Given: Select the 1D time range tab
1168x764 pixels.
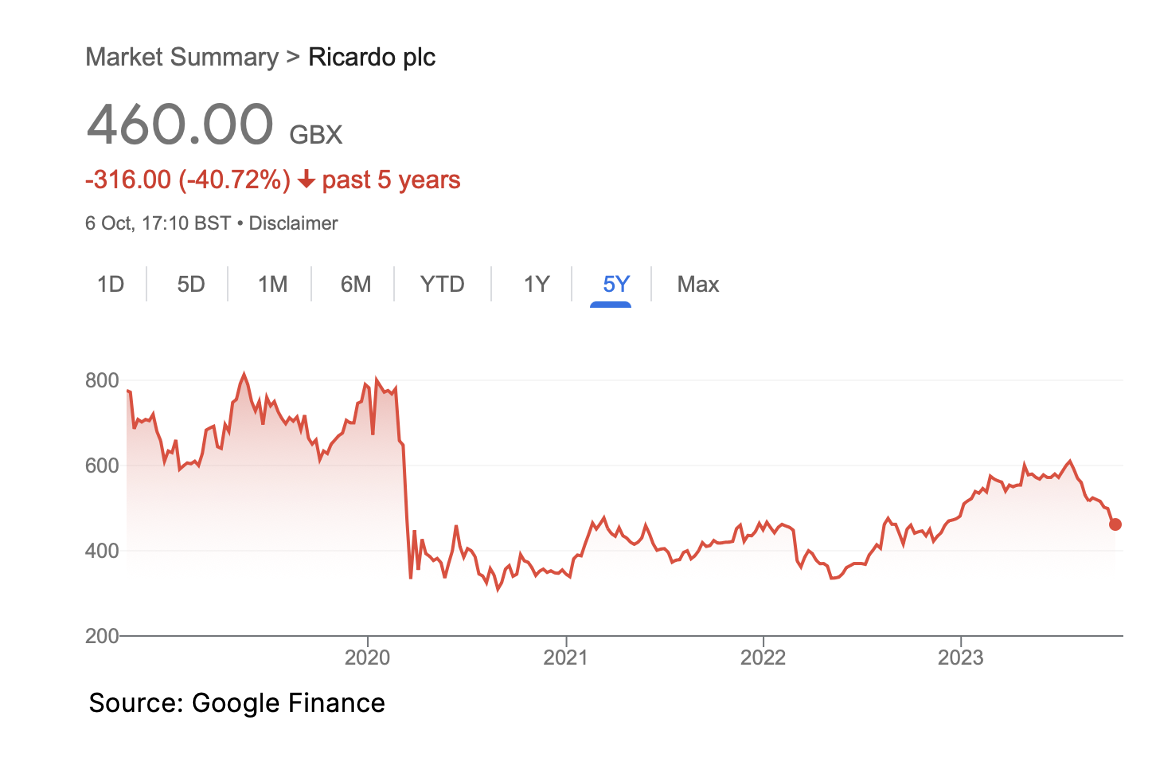Looking at the screenshot, I should tap(111, 284).
